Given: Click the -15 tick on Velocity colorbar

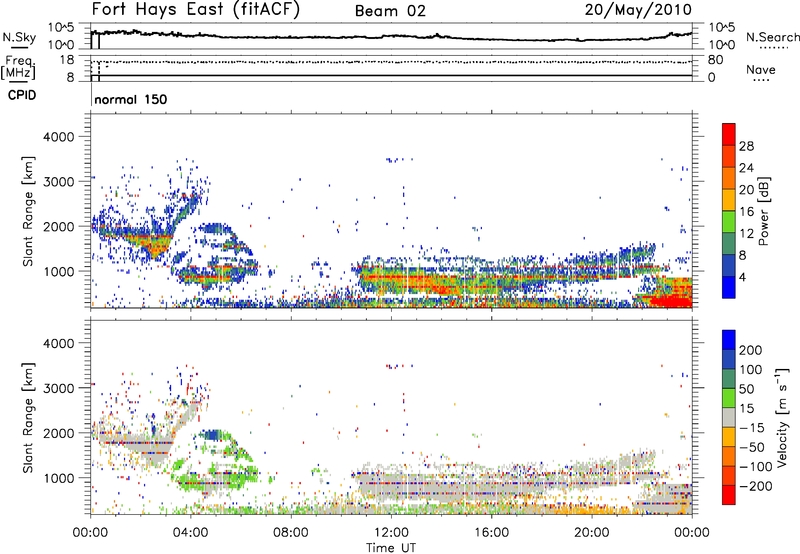Looking at the screenshot, I should [751, 427].
